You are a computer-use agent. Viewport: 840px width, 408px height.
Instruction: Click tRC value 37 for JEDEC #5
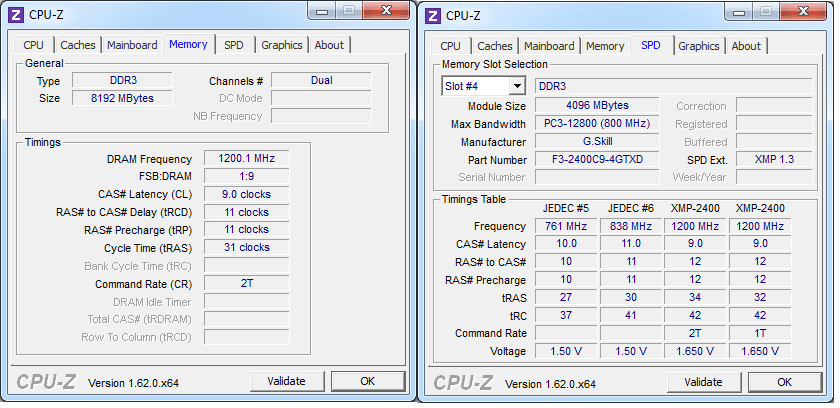coord(566,315)
